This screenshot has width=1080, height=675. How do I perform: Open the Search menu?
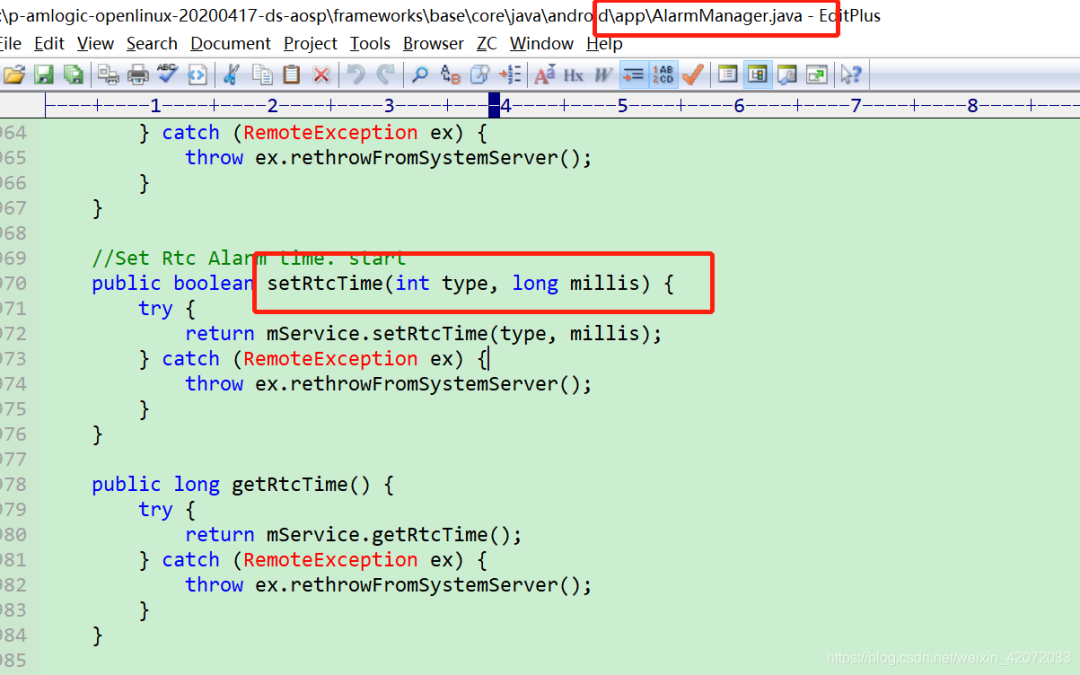[x=152, y=43]
